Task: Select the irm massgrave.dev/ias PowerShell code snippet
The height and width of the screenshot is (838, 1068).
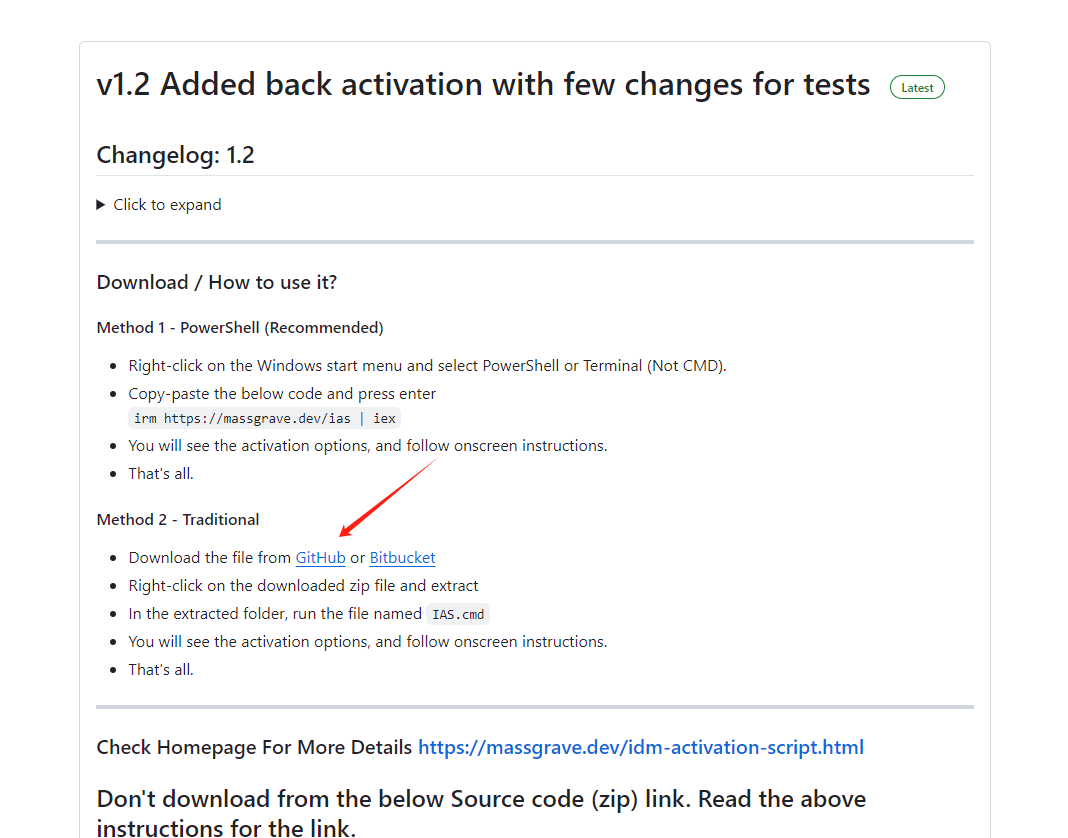Action: tap(264, 418)
